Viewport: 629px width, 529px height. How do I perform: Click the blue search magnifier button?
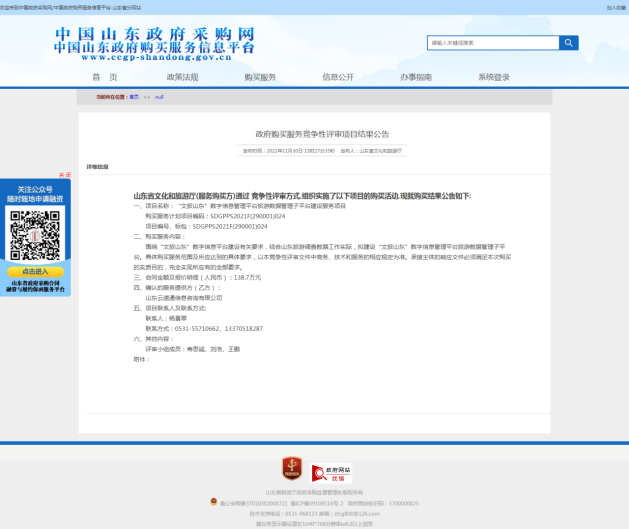[x=568, y=43]
